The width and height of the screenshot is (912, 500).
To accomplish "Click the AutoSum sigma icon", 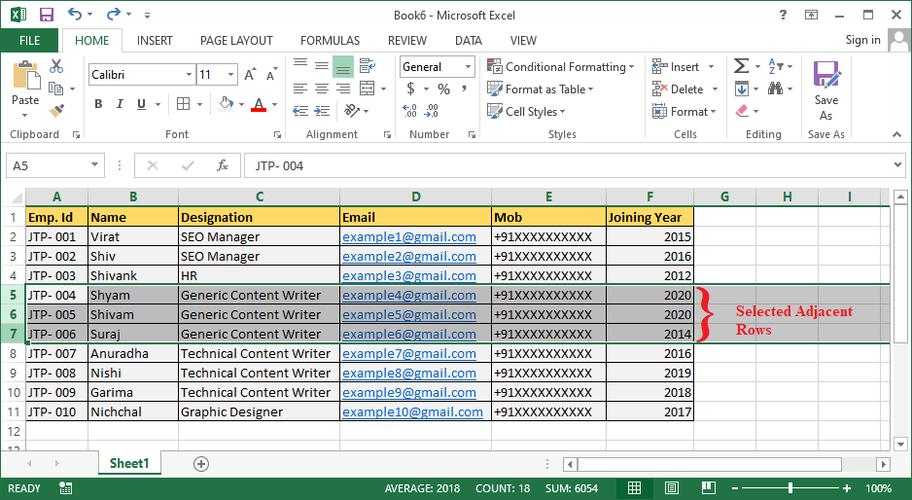I will click(x=741, y=66).
